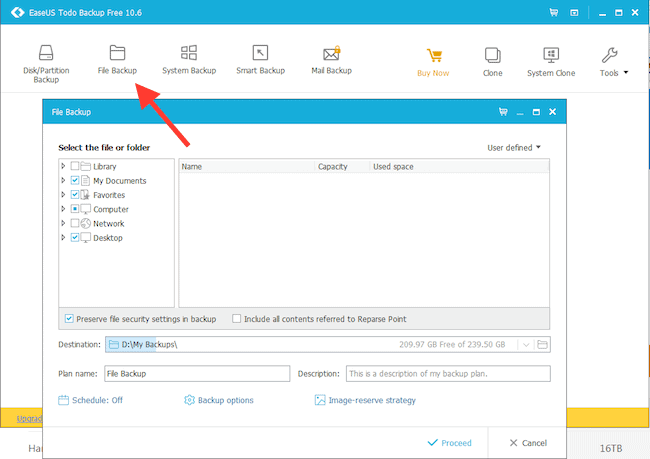Click the Favorites star icon
The image size is (650, 459).
85,195
